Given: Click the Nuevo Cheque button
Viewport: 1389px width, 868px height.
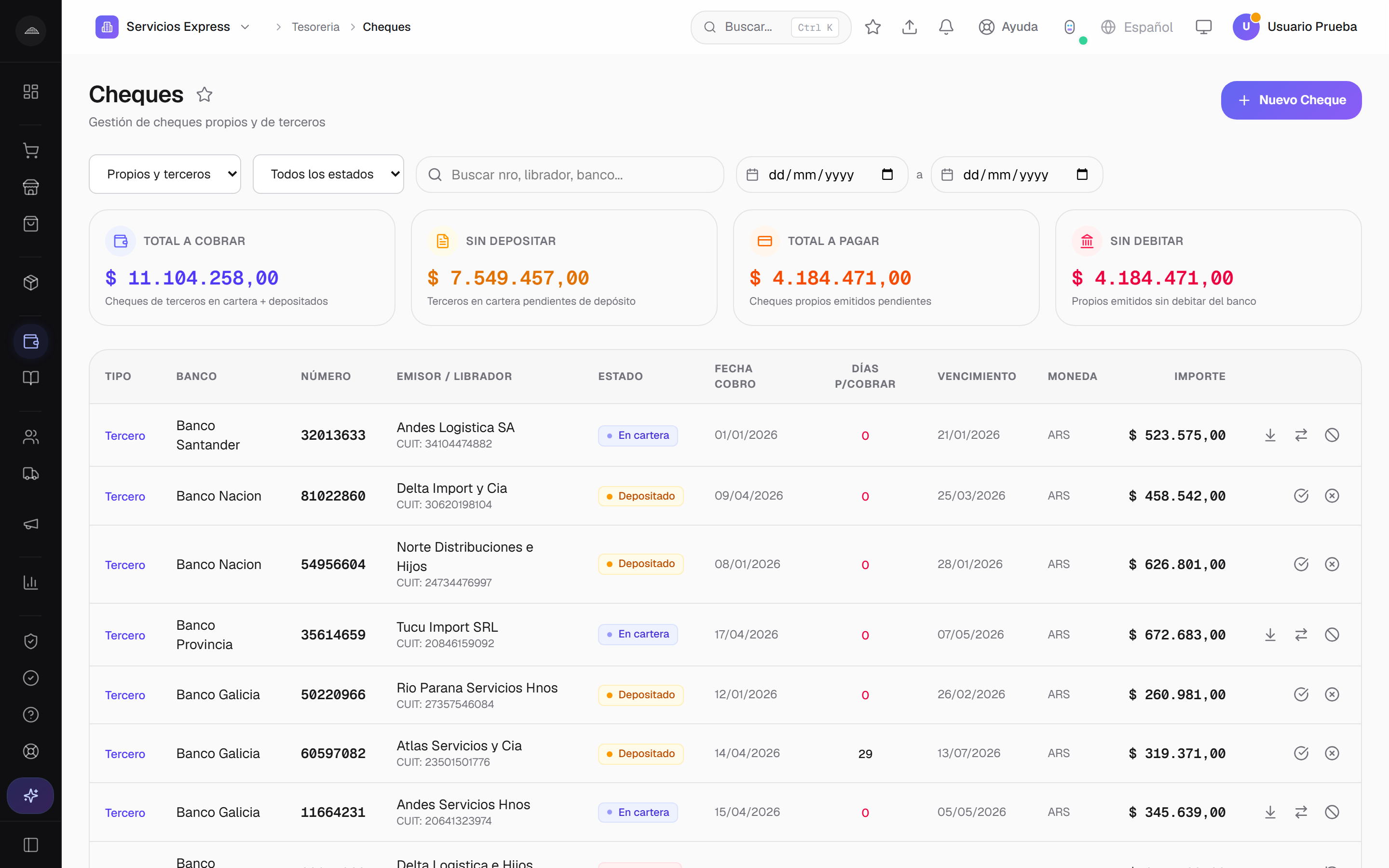Looking at the screenshot, I should pos(1291,100).
